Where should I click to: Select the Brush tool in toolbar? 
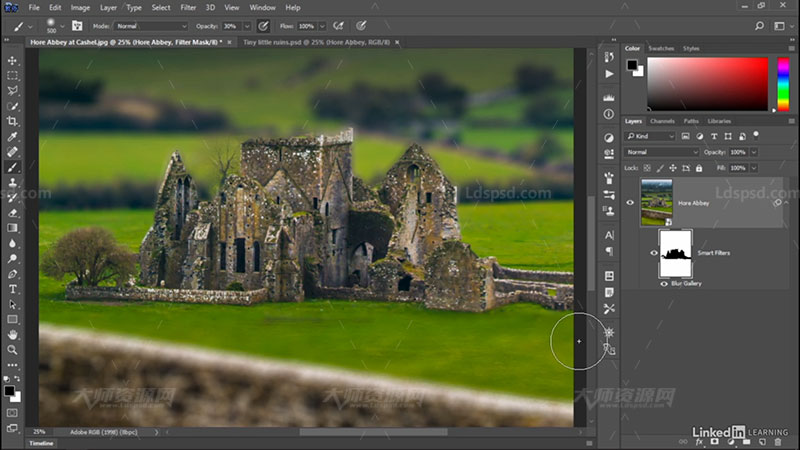point(12,167)
